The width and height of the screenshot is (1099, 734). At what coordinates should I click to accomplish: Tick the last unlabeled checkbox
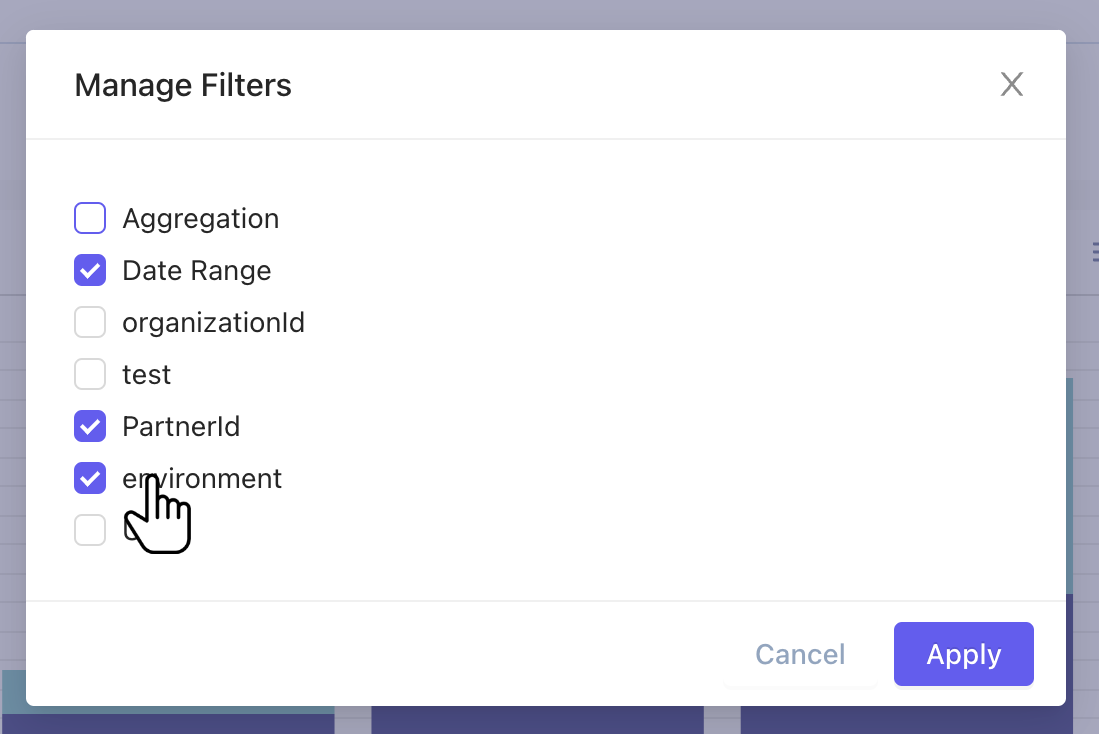tap(90, 530)
